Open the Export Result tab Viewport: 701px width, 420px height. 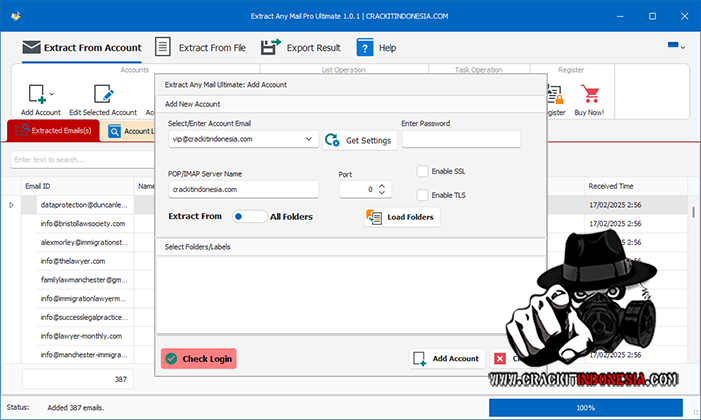301,47
